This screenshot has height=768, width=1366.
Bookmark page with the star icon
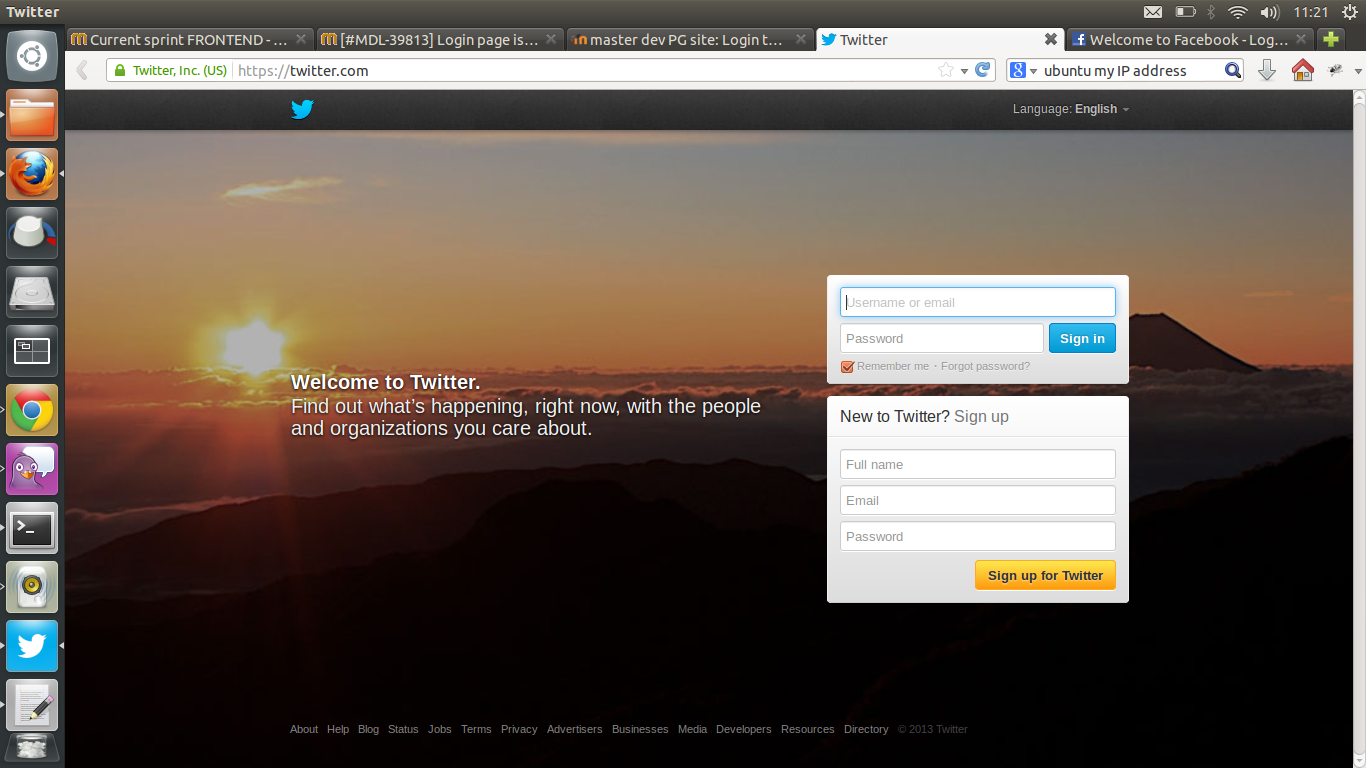945,70
